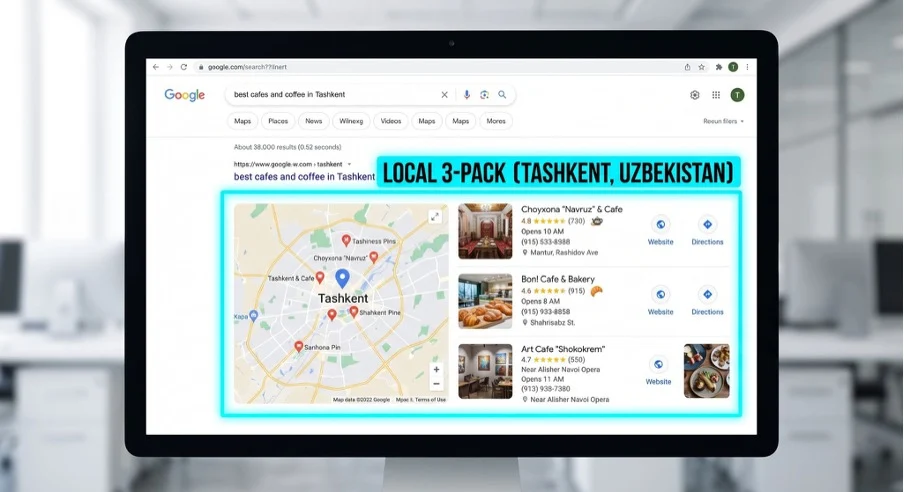Click the Tashiness Pins map marker
The image size is (904, 492).
point(346,239)
